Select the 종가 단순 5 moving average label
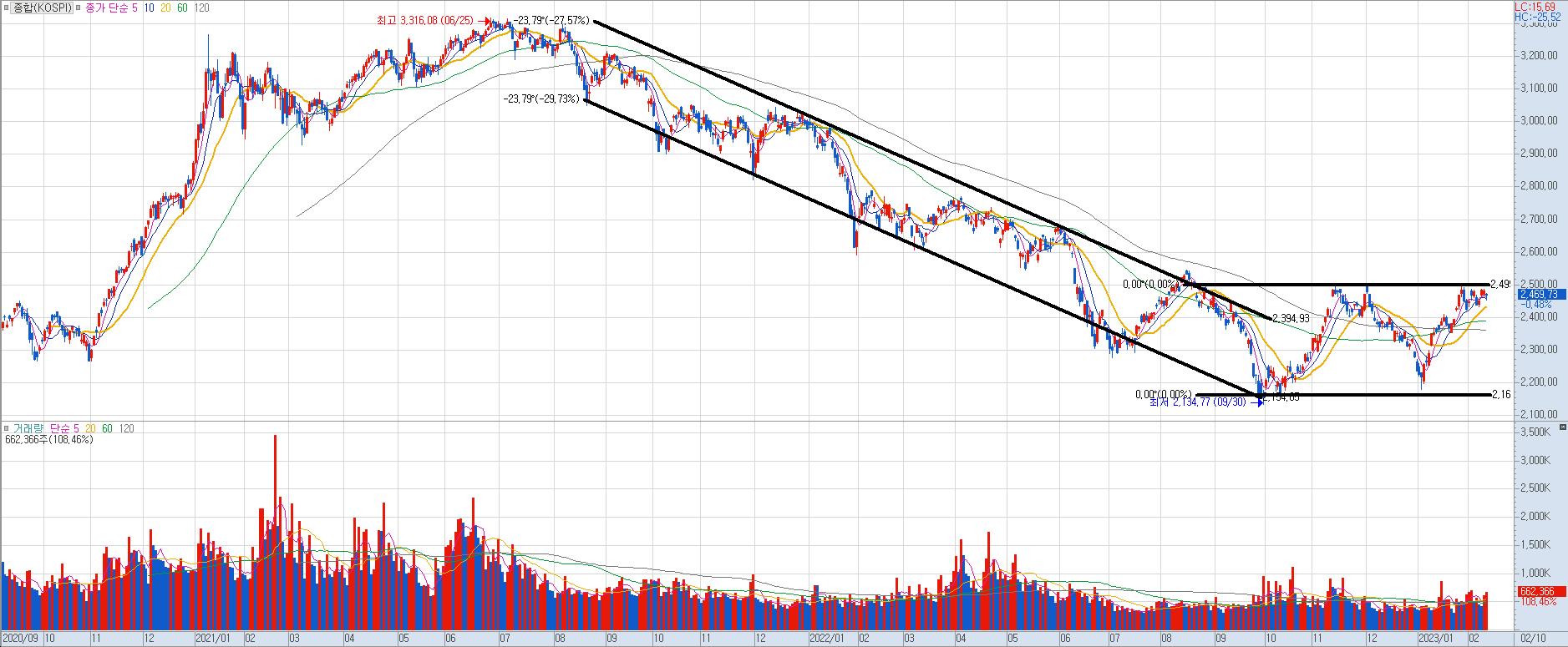Image resolution: width=1568 pixels, height=647 pixels. [x=112, y=8]
